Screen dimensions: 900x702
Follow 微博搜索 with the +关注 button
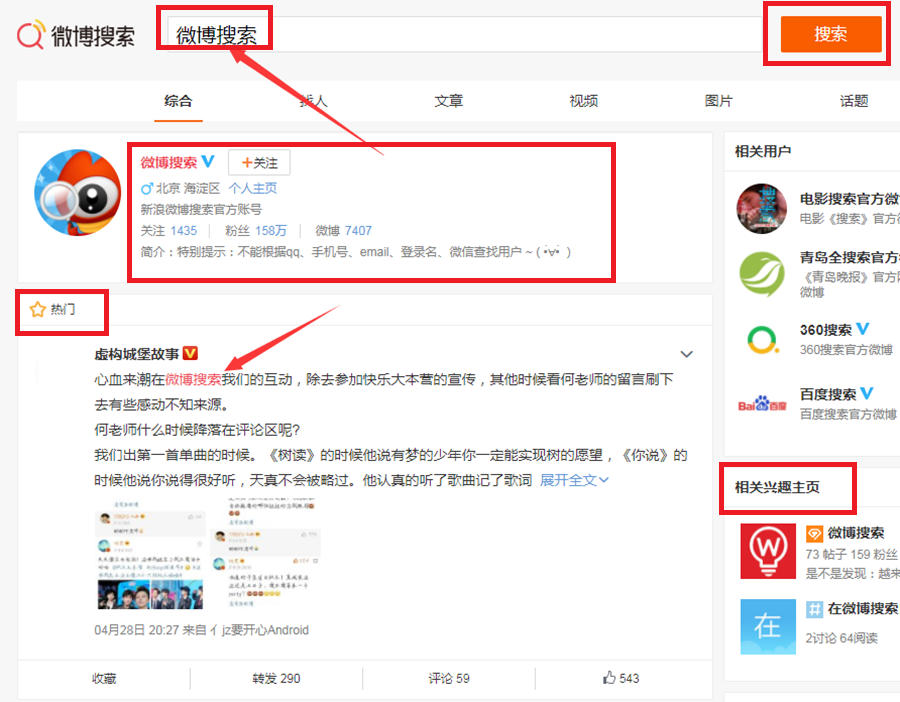(259, 162)
